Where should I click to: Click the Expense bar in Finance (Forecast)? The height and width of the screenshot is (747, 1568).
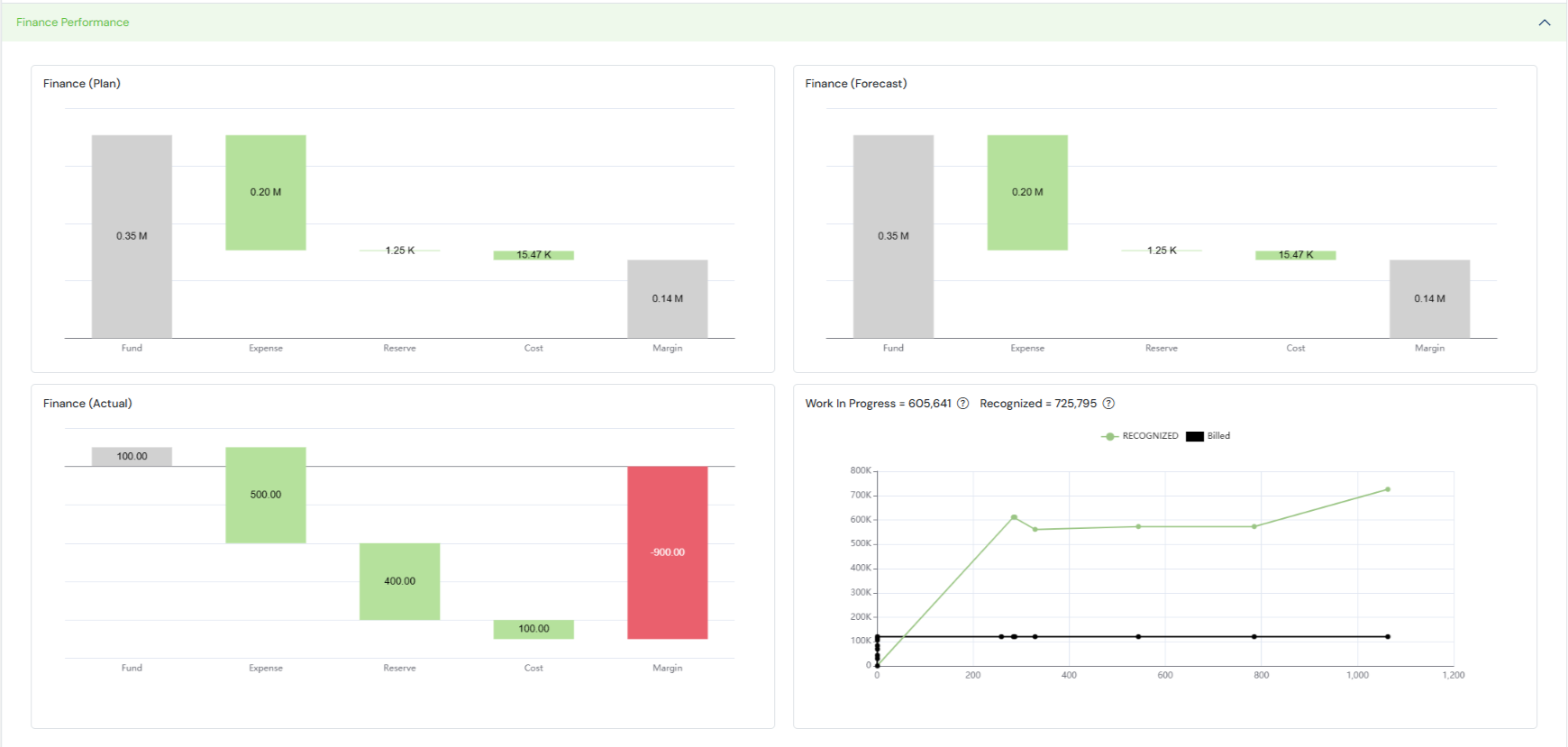pos(1027,192)
